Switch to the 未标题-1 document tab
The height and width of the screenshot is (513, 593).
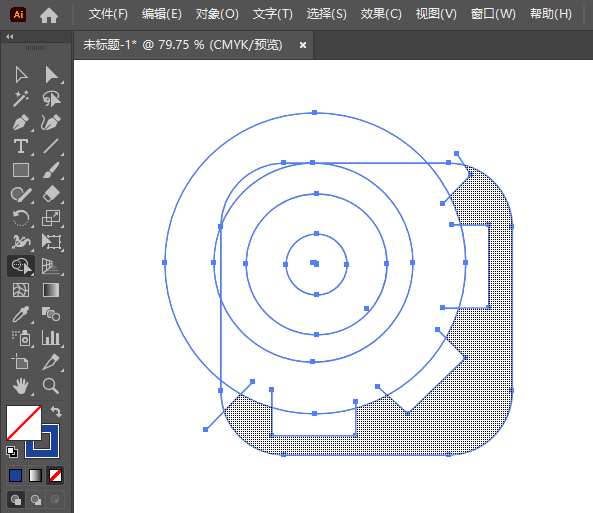tap(183, 45)
